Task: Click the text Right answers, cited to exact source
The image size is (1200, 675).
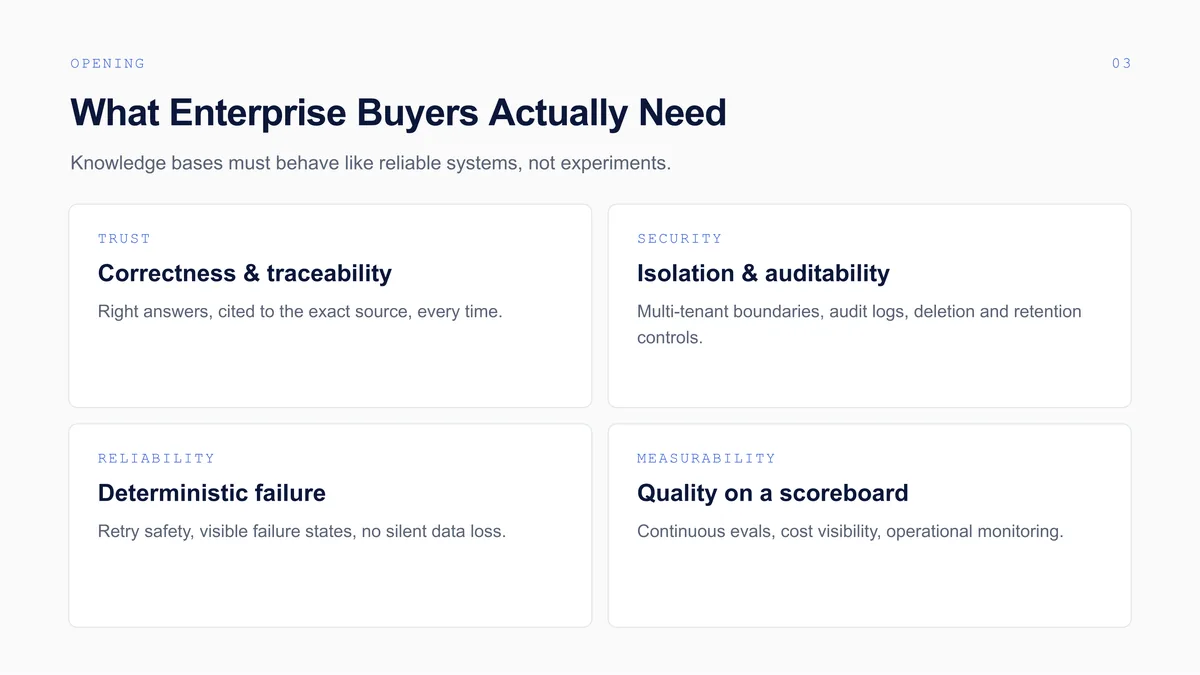Action: pos(300,312)
